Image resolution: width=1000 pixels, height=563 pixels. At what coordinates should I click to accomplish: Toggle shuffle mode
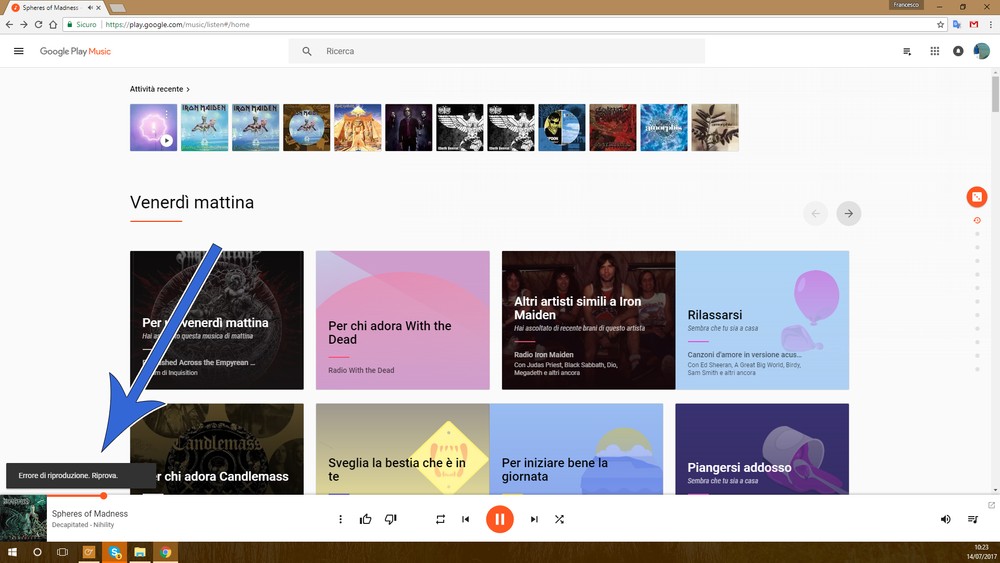click(x=559, y=519)
